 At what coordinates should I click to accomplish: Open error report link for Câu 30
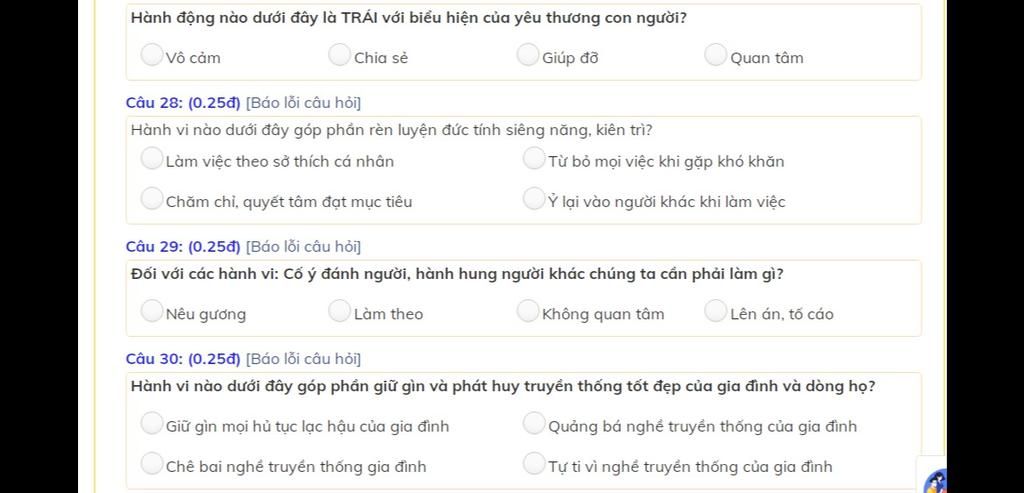(x=303, y=359)
